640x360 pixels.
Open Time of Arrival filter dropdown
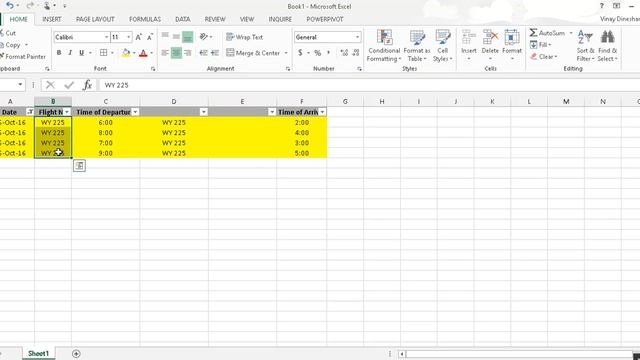(x=322, y=112)
